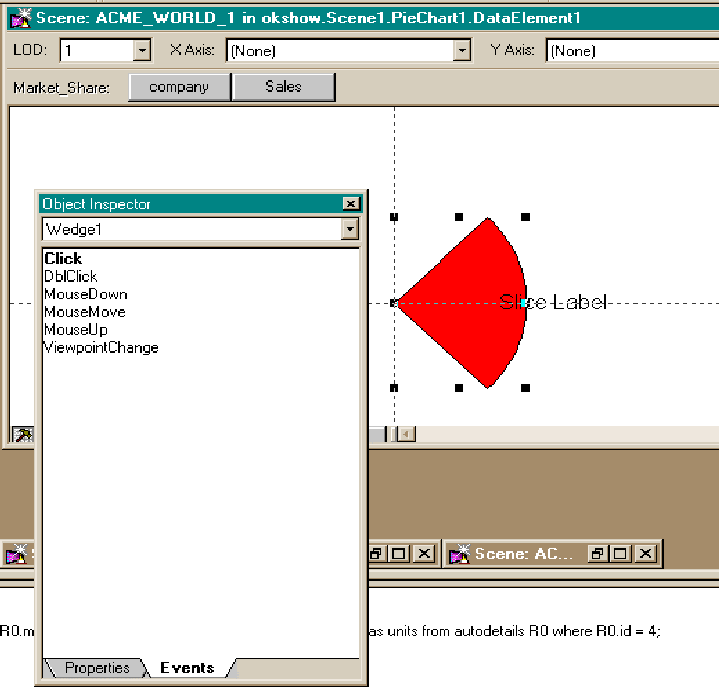Click the Y Axis field

[x=632, y=50]
